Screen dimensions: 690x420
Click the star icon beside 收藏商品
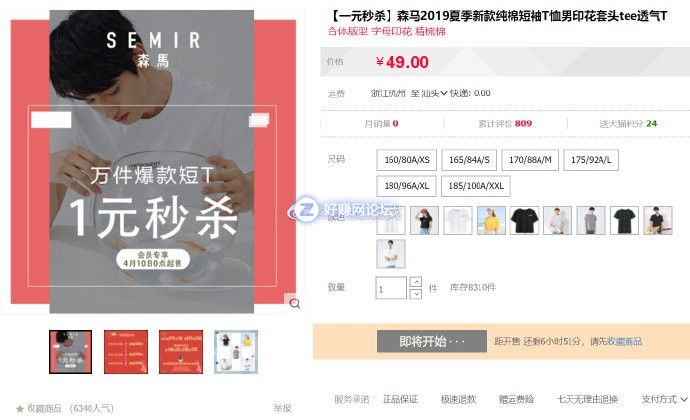point(20,409)
